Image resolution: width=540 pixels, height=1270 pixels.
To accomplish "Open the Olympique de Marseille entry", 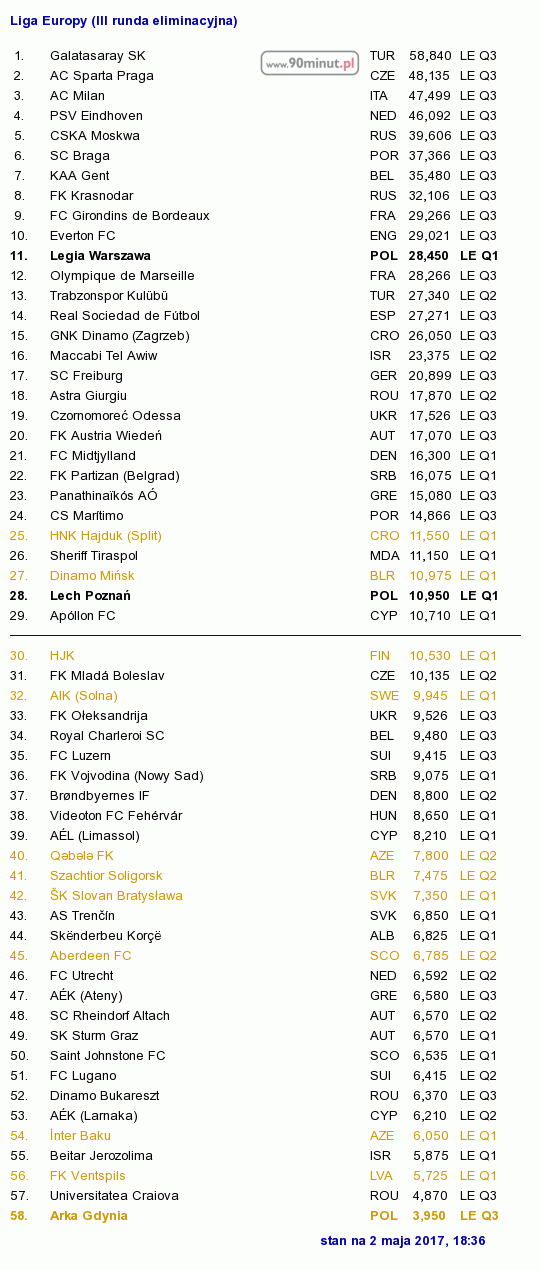I will pyautogui.click(x=122, y=276).
